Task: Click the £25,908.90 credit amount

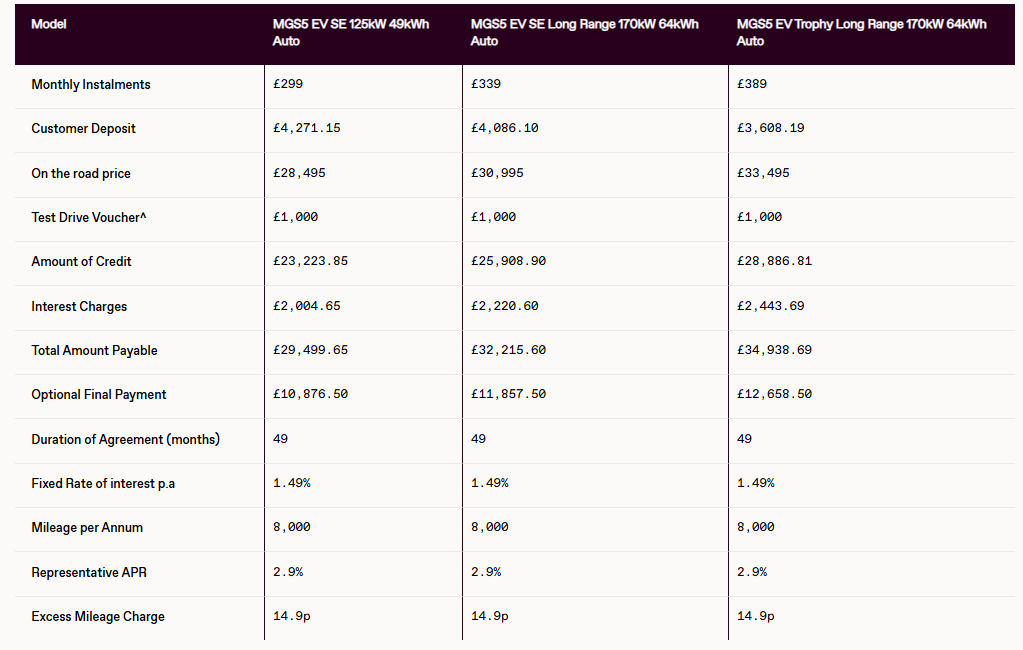Action: click(509, 261)
